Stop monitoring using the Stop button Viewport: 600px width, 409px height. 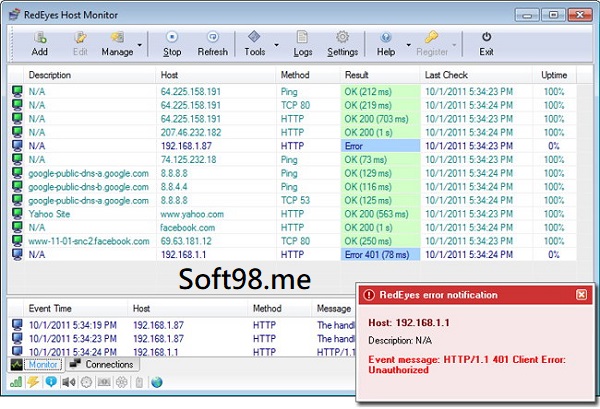pyautogui.click(x=172, y=44)
